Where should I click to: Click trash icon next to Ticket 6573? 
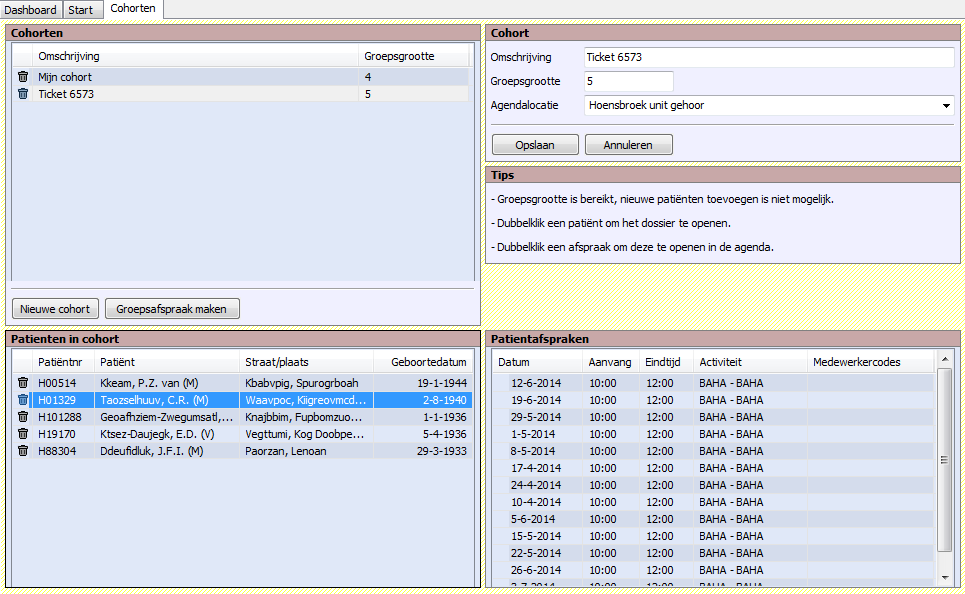point(23,94)
